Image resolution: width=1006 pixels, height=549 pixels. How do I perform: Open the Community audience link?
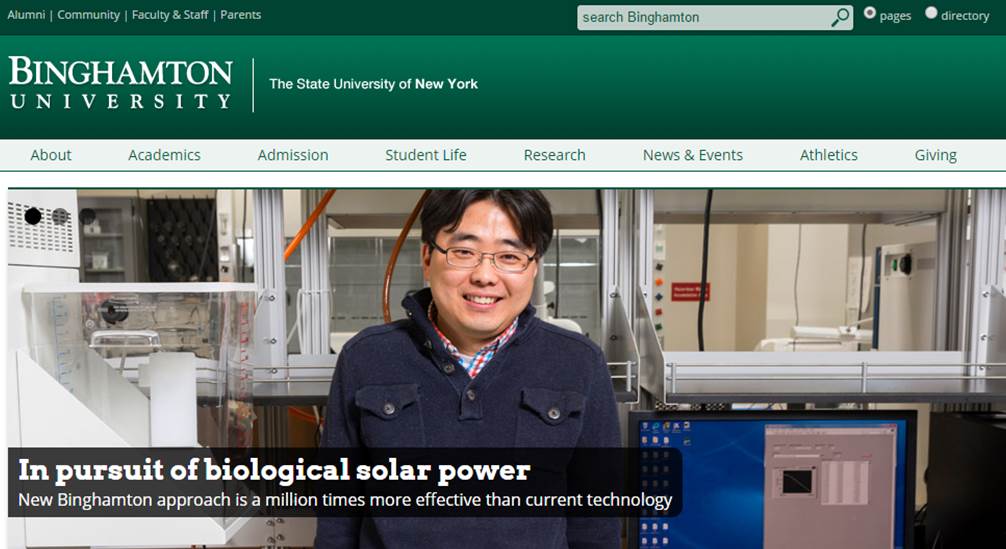[x=88, y=15]
